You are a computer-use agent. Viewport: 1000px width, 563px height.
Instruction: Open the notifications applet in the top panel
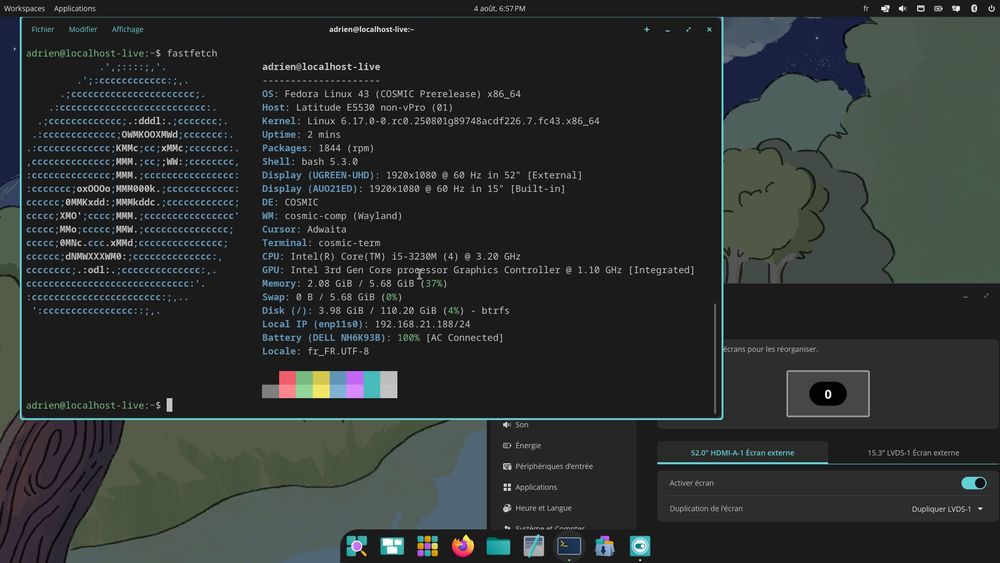pos(956,8)
